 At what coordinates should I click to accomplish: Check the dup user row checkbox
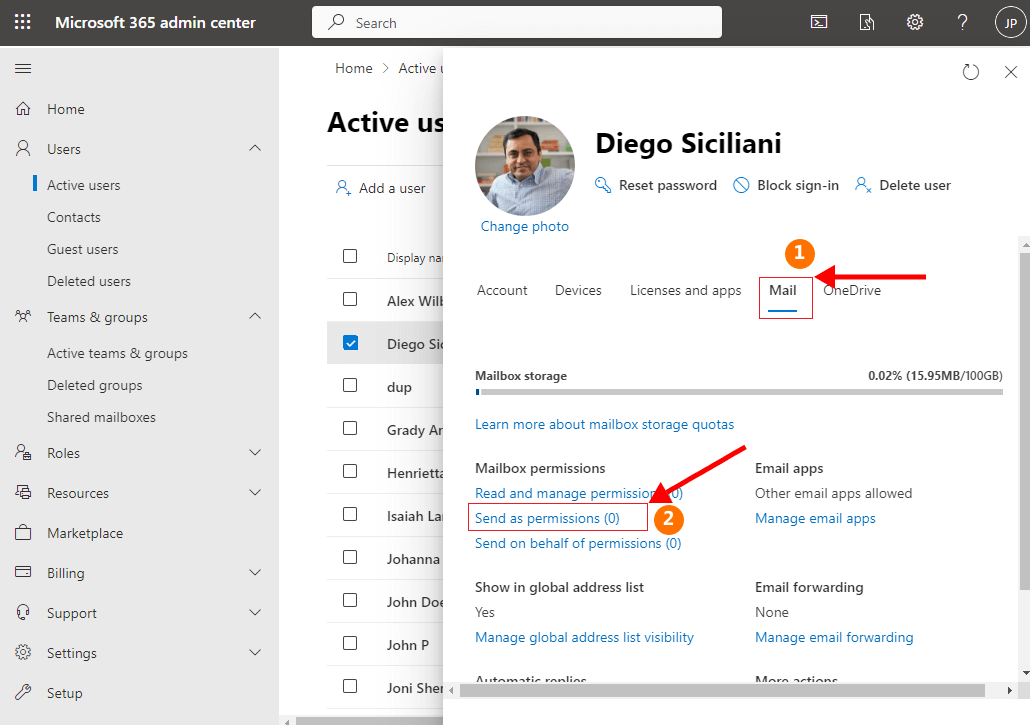click(350, 385)
